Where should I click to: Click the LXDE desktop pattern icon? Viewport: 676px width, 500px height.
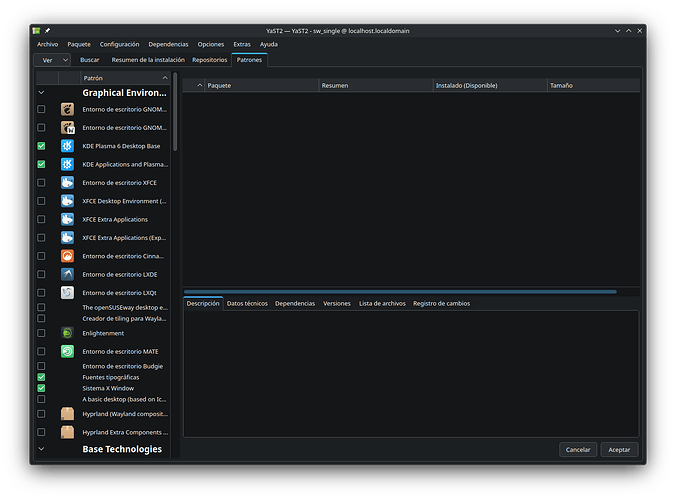click(x=67, y=274)
